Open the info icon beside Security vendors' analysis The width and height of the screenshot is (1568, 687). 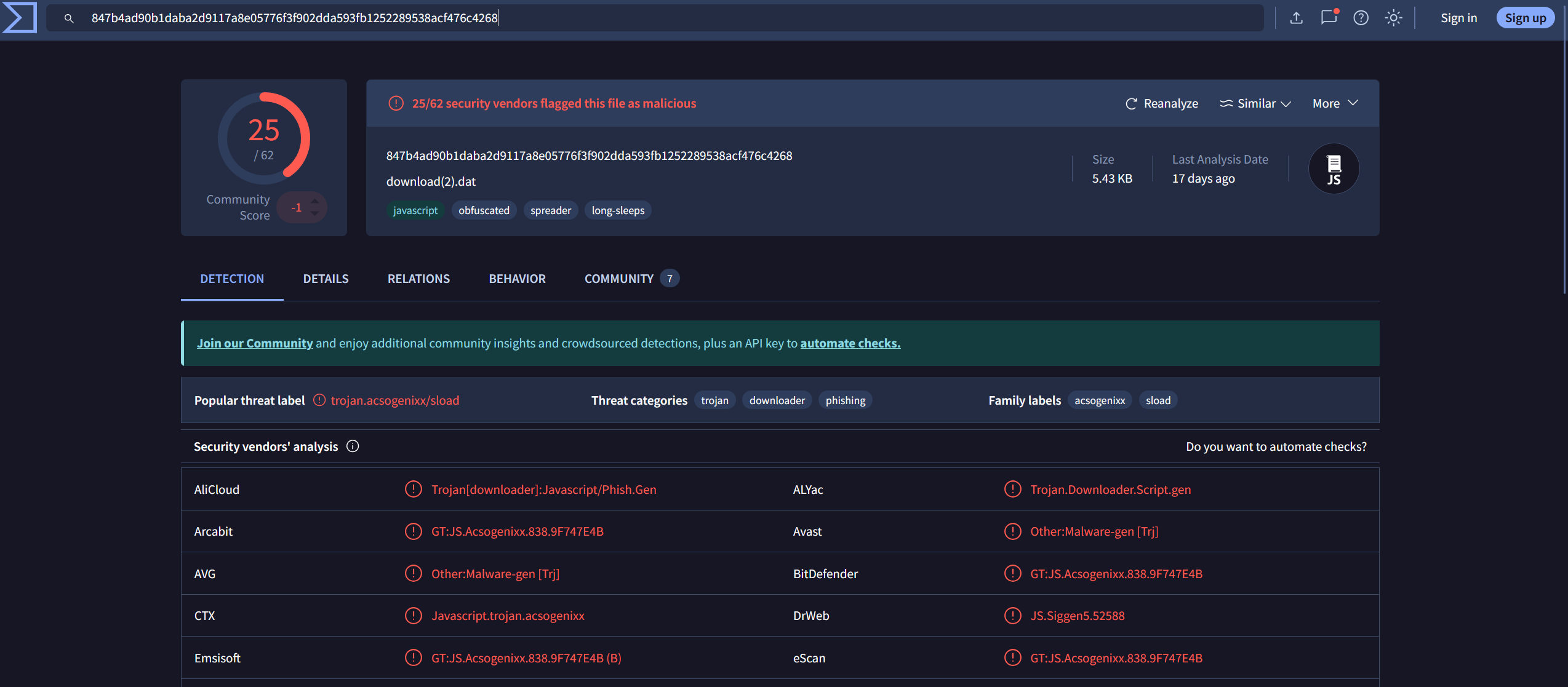click(x=353, y=446)
